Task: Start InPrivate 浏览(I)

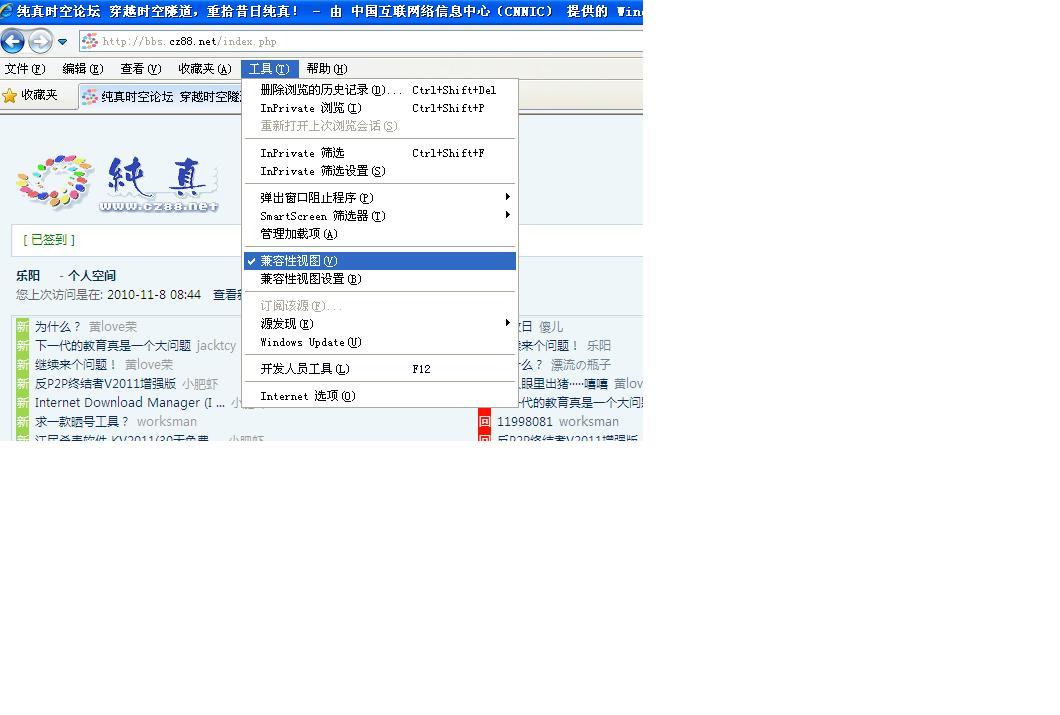Action: pos(380,108)
